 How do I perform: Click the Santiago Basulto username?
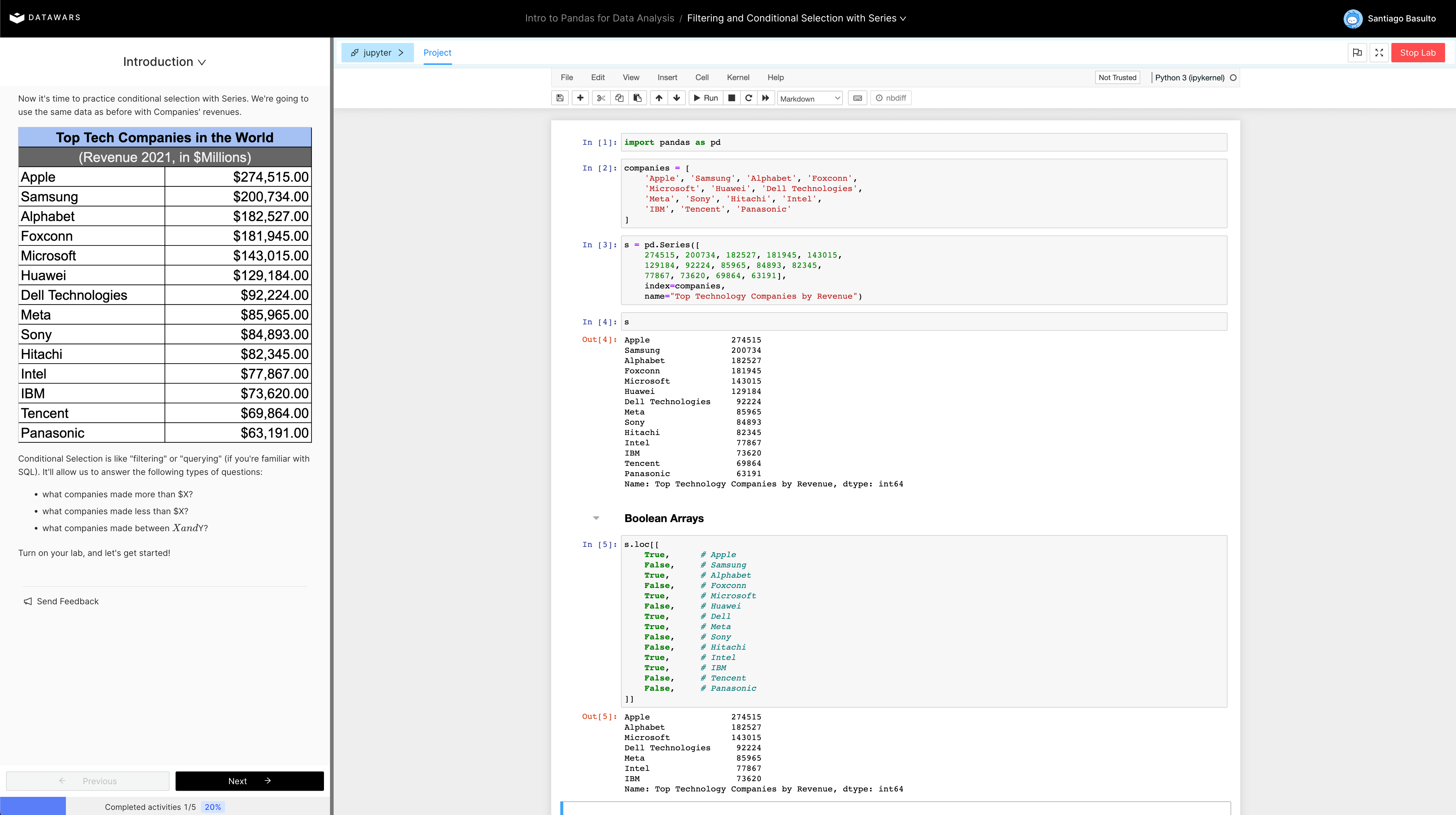[1401, 19]
